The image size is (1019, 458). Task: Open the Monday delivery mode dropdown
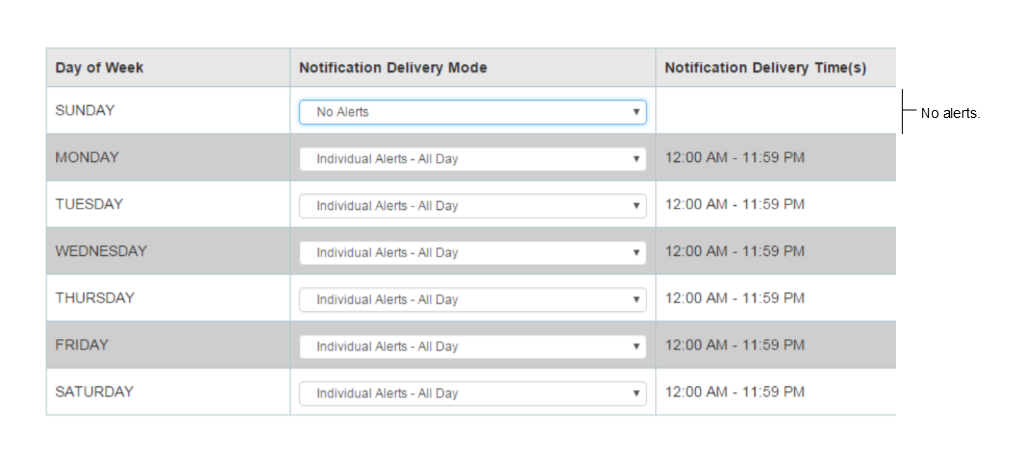(472, 159)
